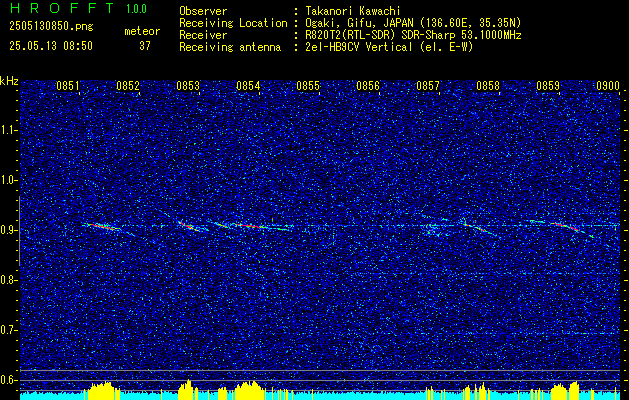Click the meteor count value 37
Viewport: 629px width, 400px height.
(145, 46)
